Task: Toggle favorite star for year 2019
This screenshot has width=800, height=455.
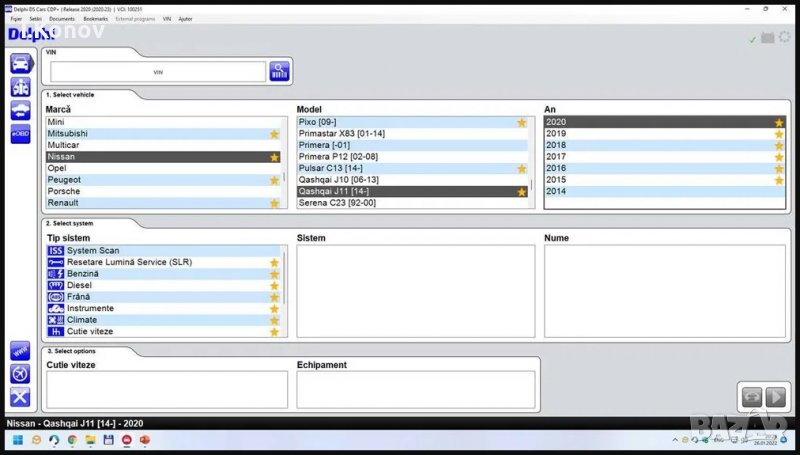Action: [x=778, y=134]
